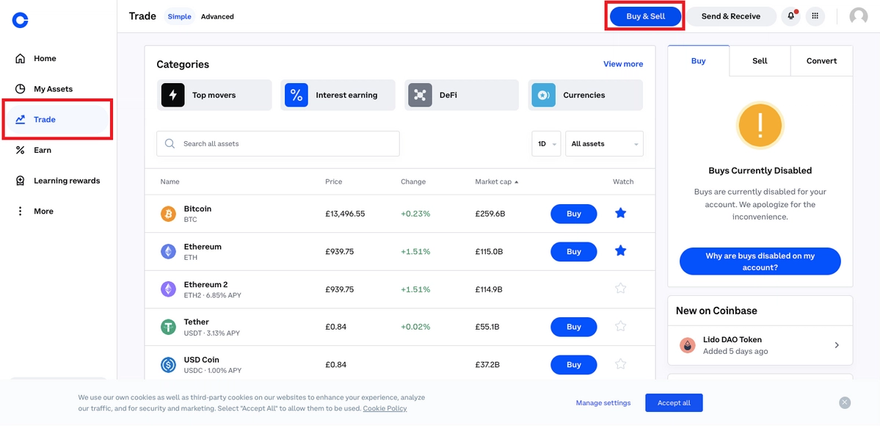Click the Send & Receive button
The height and width of the screenshot is (426, 880).
coord(731,16)
